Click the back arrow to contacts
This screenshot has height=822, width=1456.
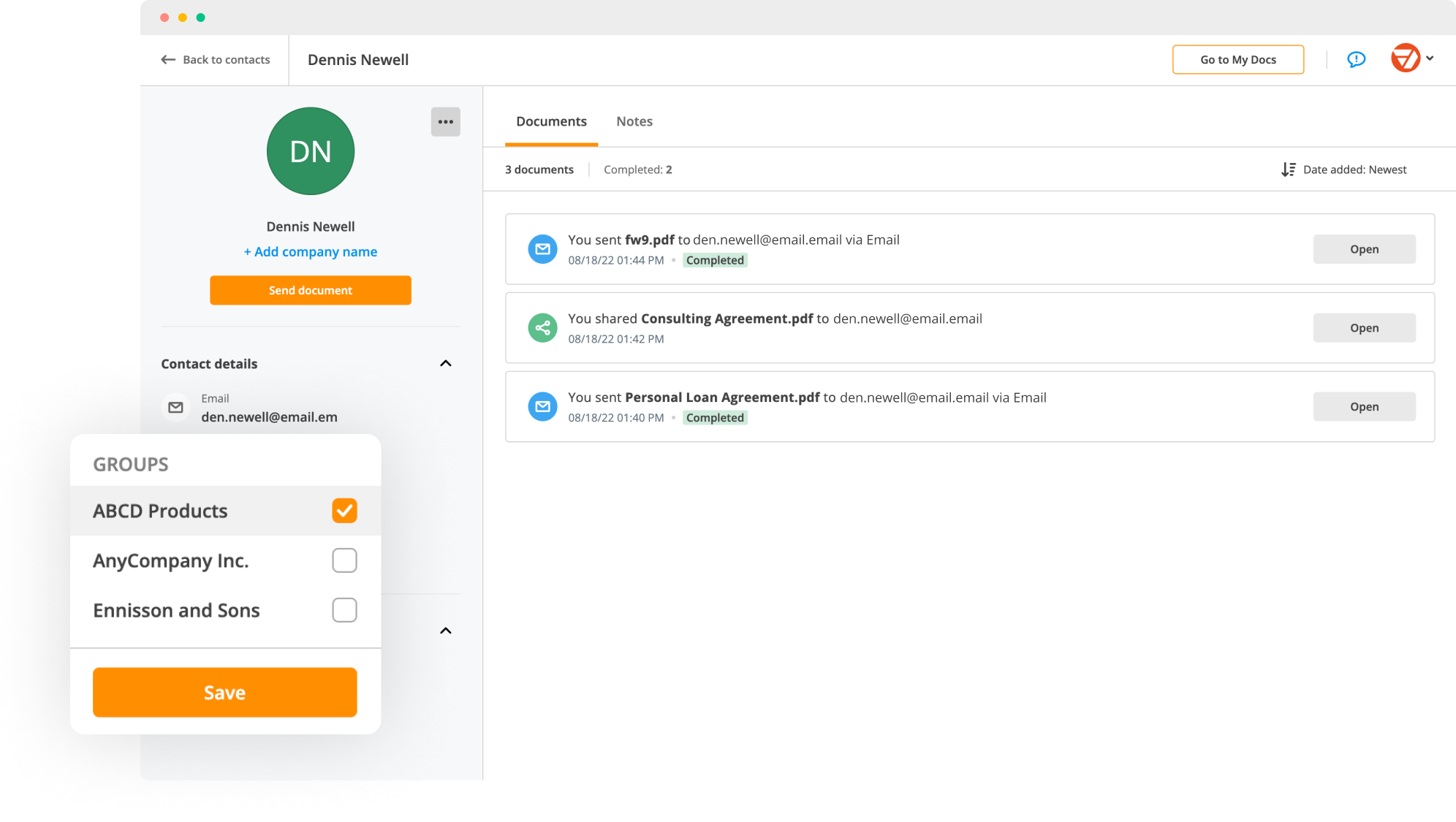click(x=168, y=60)
